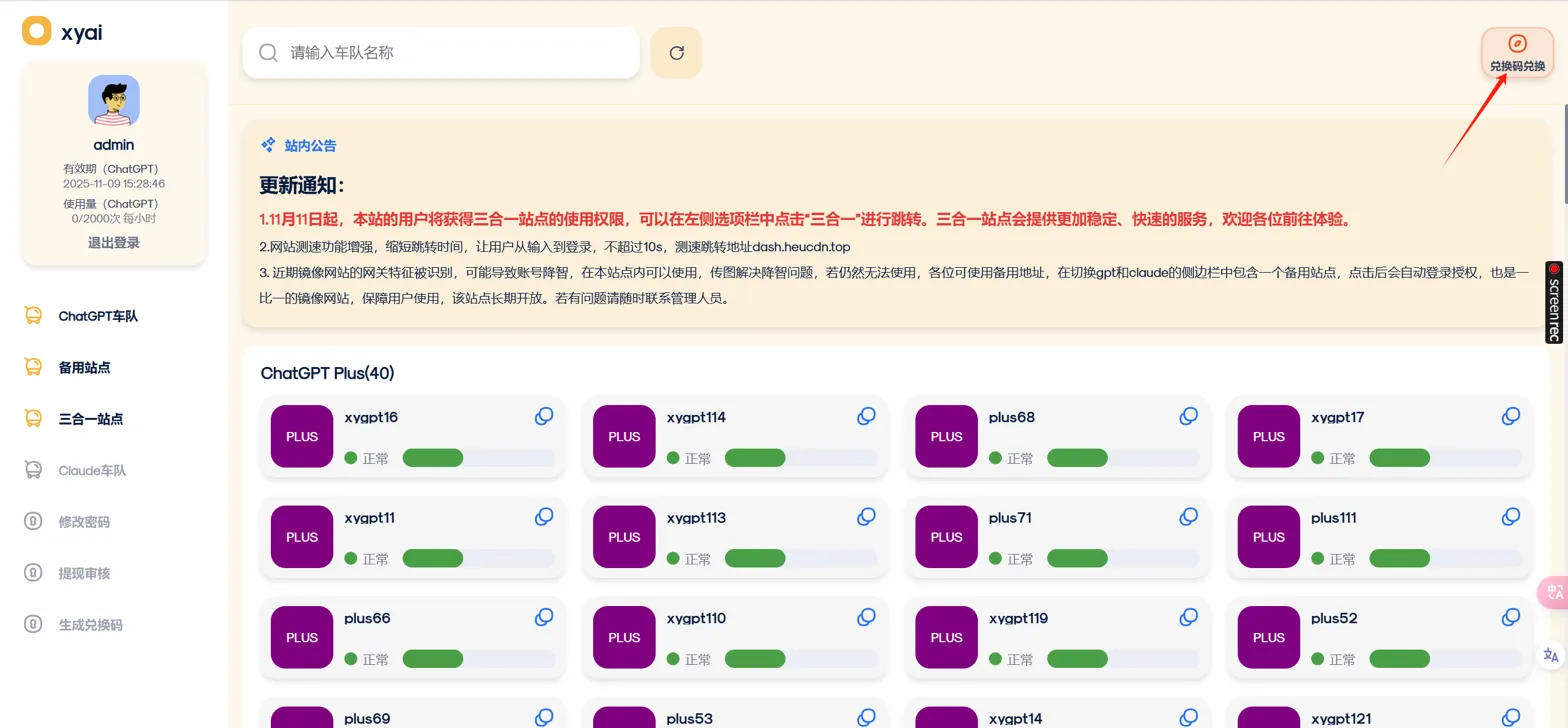Image resolution: width=1568 pixels, height=728 pixels.
Task: Open the 兑换码兑换 redeem code button
Action: click(x=1517, y=53)
